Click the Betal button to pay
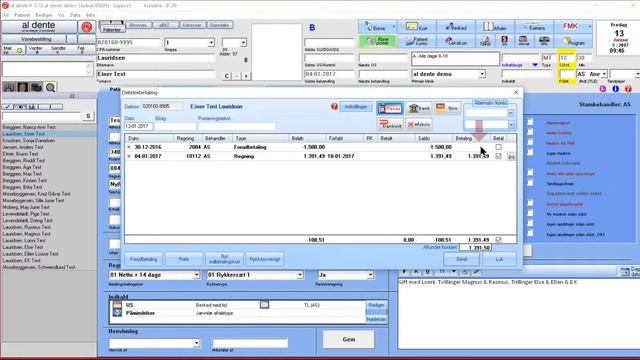The height and width of the screenshot is (360, 640). coord(462,259)
